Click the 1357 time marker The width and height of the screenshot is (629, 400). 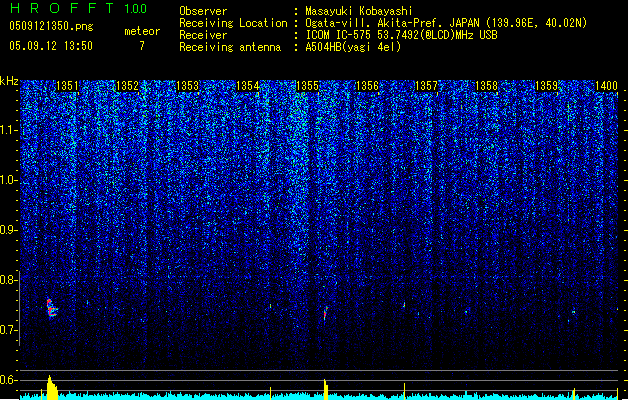pos(426,86)
